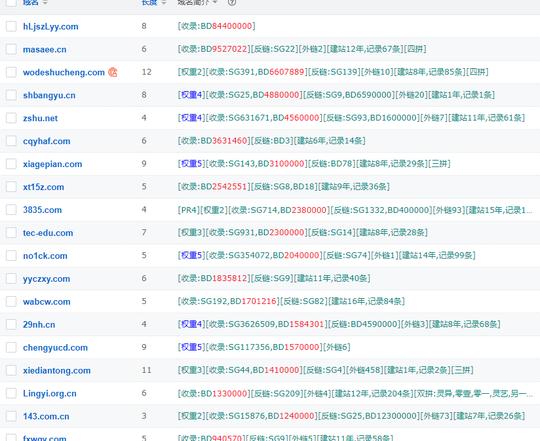Tick the checkbox for hljszlyy.com
This screenshot has width=540, height=441.
click(x=11, y=26)
